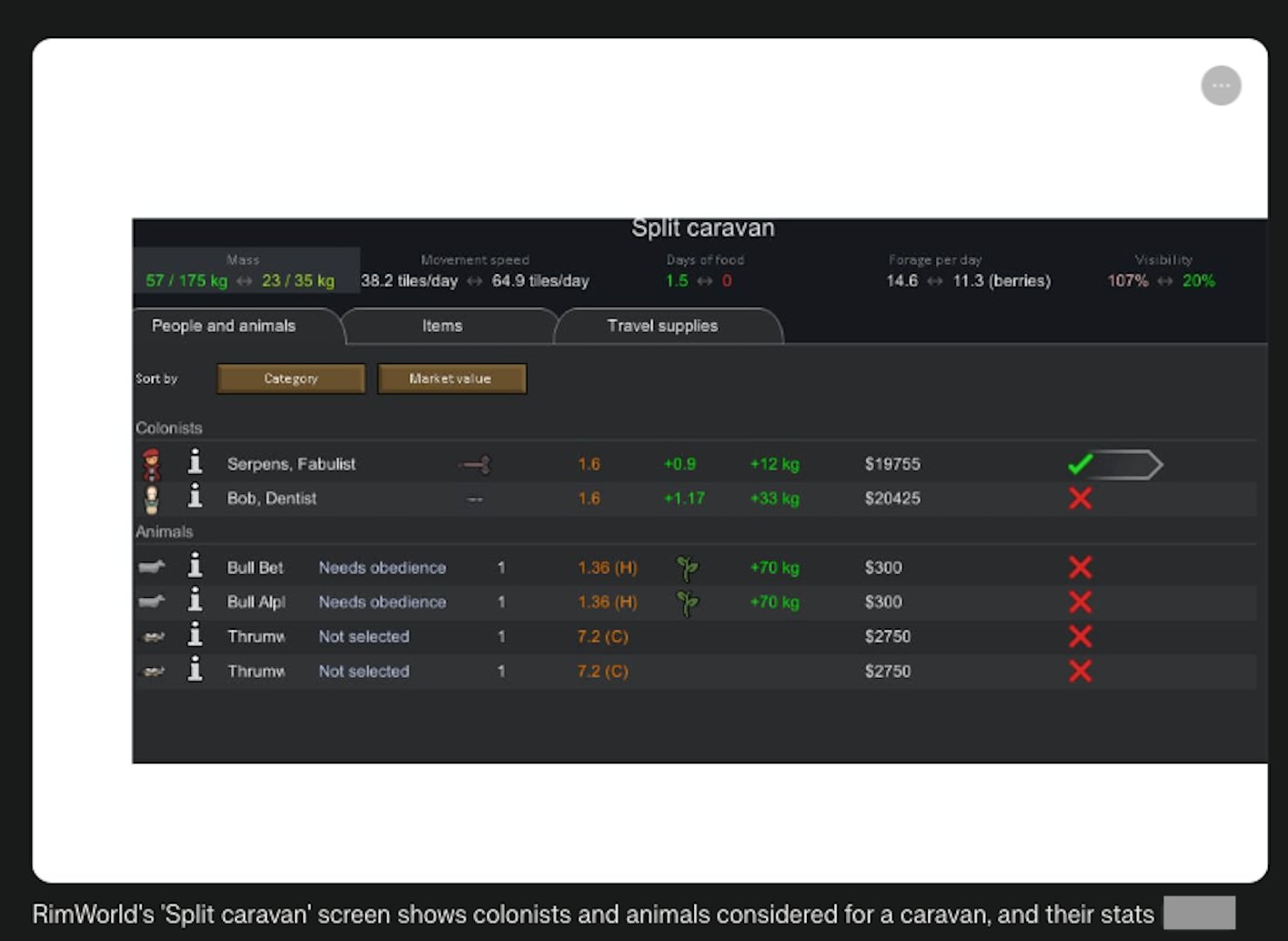
Task: Click Bull Alpl animal icon
Action: click(152, 602)
